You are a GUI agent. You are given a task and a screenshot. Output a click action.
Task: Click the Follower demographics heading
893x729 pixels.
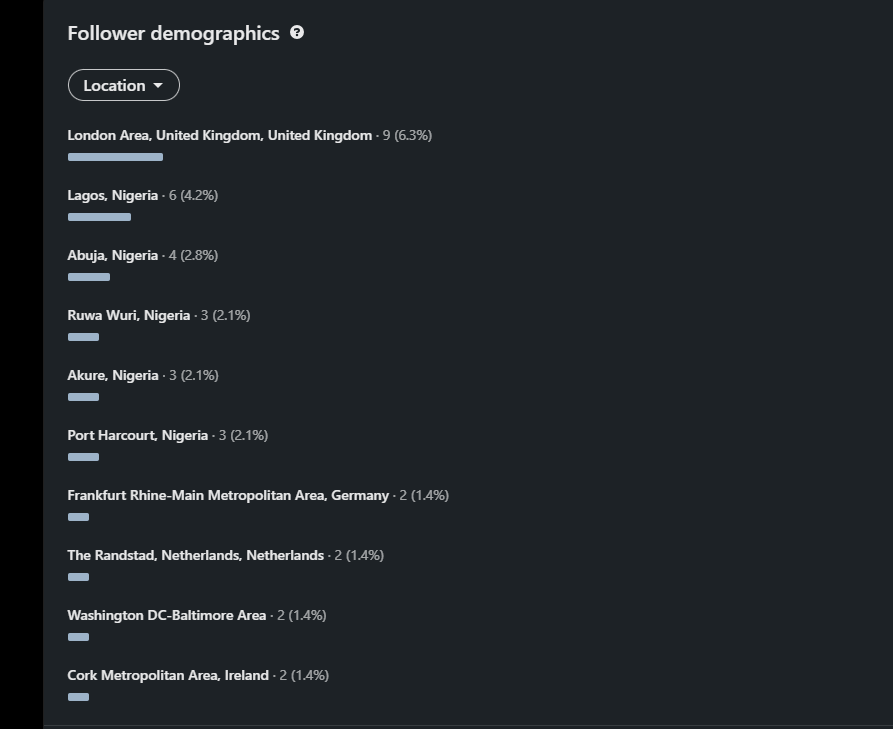[173, 33]
